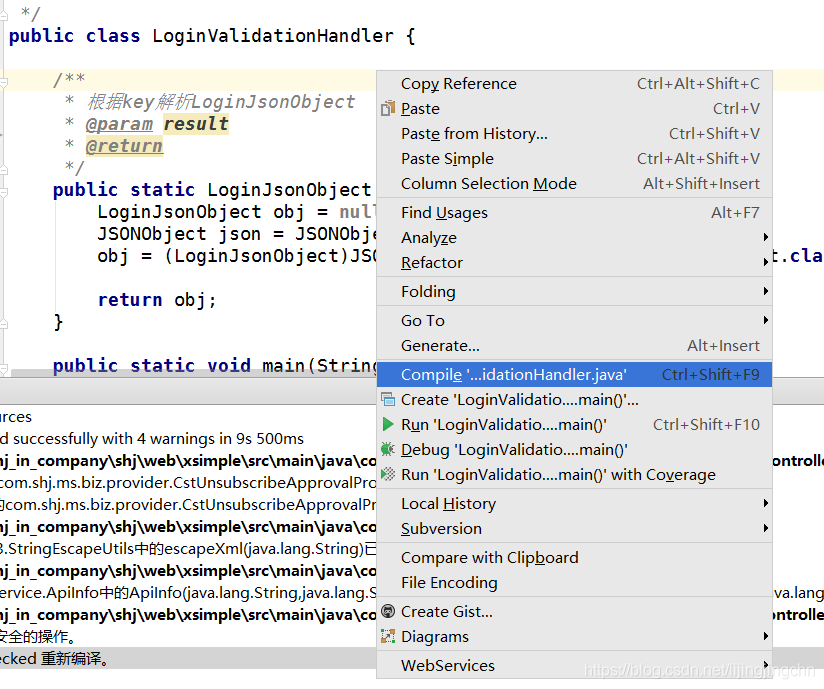Expand the Refactor submenu arrow

coord(766,262)
